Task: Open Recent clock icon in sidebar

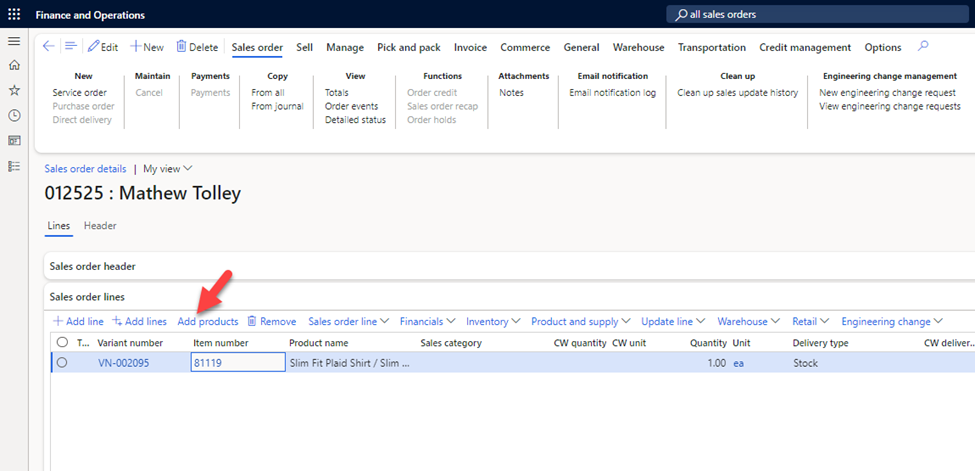Action: [14, 115]
